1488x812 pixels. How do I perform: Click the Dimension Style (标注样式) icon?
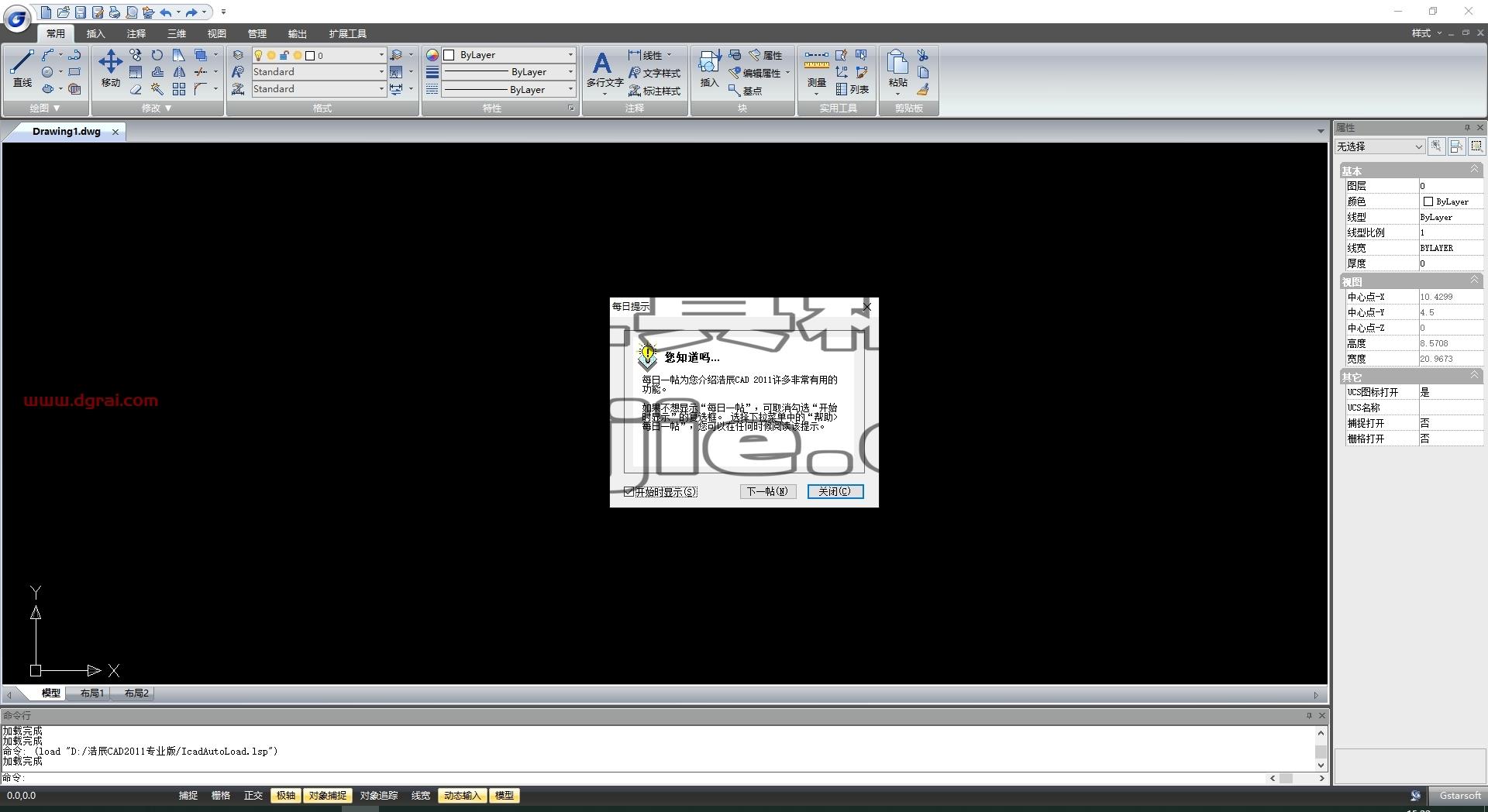(655, 91)
